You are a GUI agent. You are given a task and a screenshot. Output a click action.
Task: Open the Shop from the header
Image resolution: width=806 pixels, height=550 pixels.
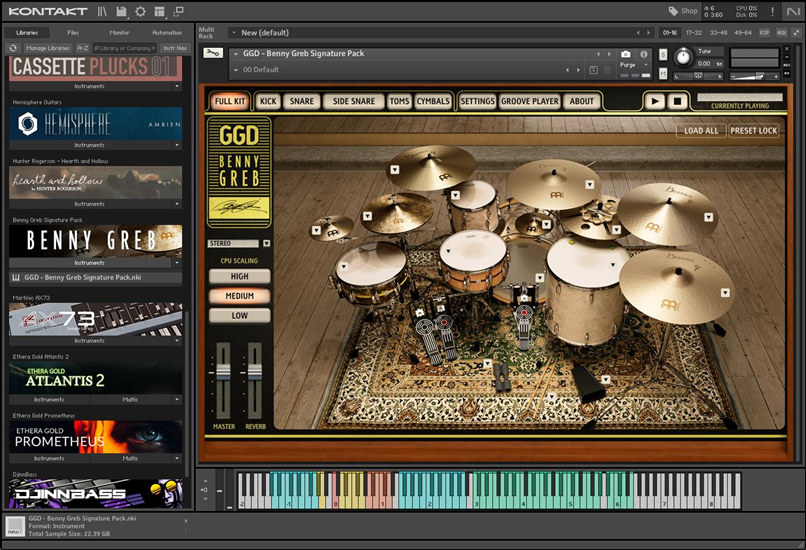(x=683, y=11)
